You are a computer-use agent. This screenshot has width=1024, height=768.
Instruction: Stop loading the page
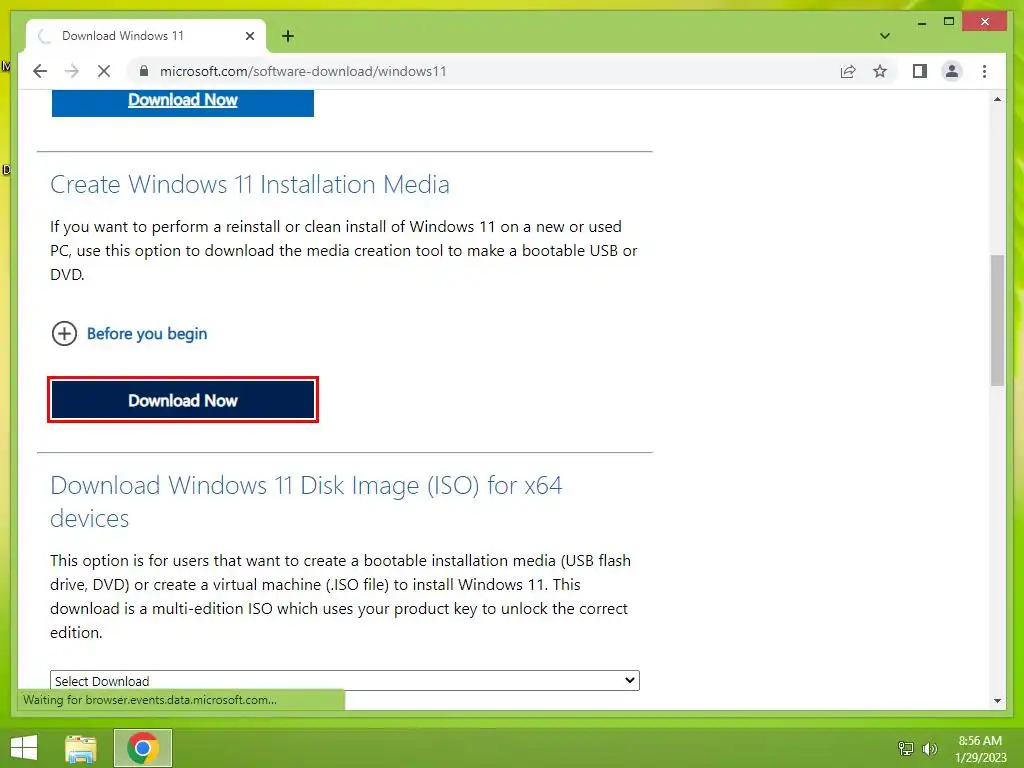pos(104,71)
